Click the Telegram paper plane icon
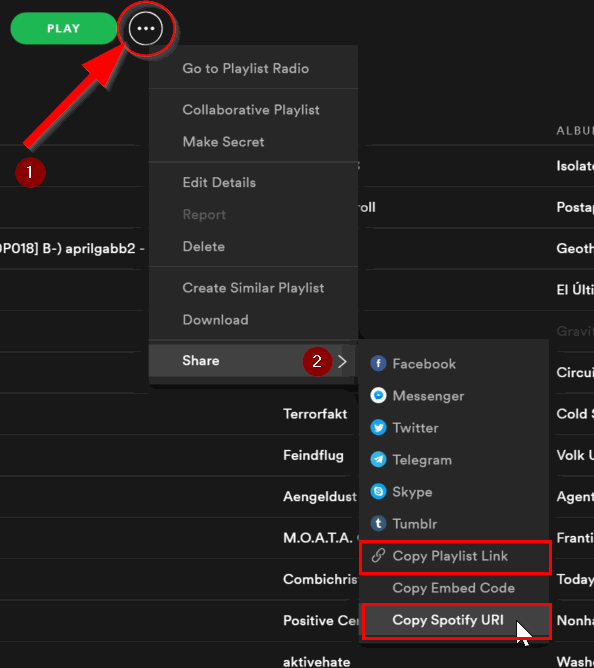 378,460
